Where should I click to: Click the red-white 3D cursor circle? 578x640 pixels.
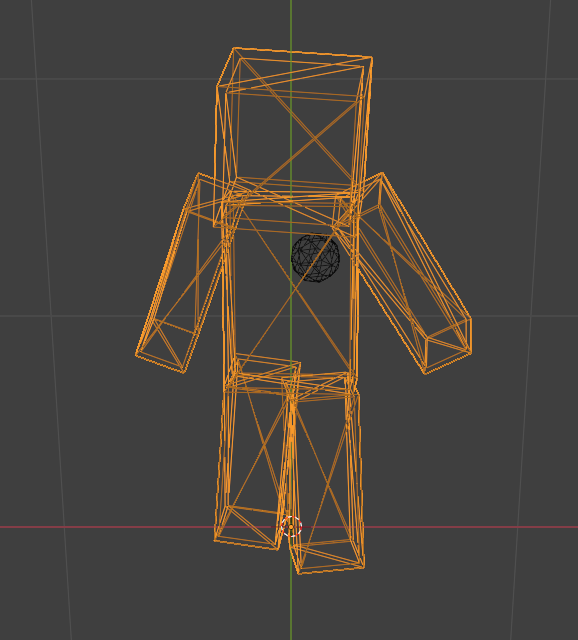291,527
